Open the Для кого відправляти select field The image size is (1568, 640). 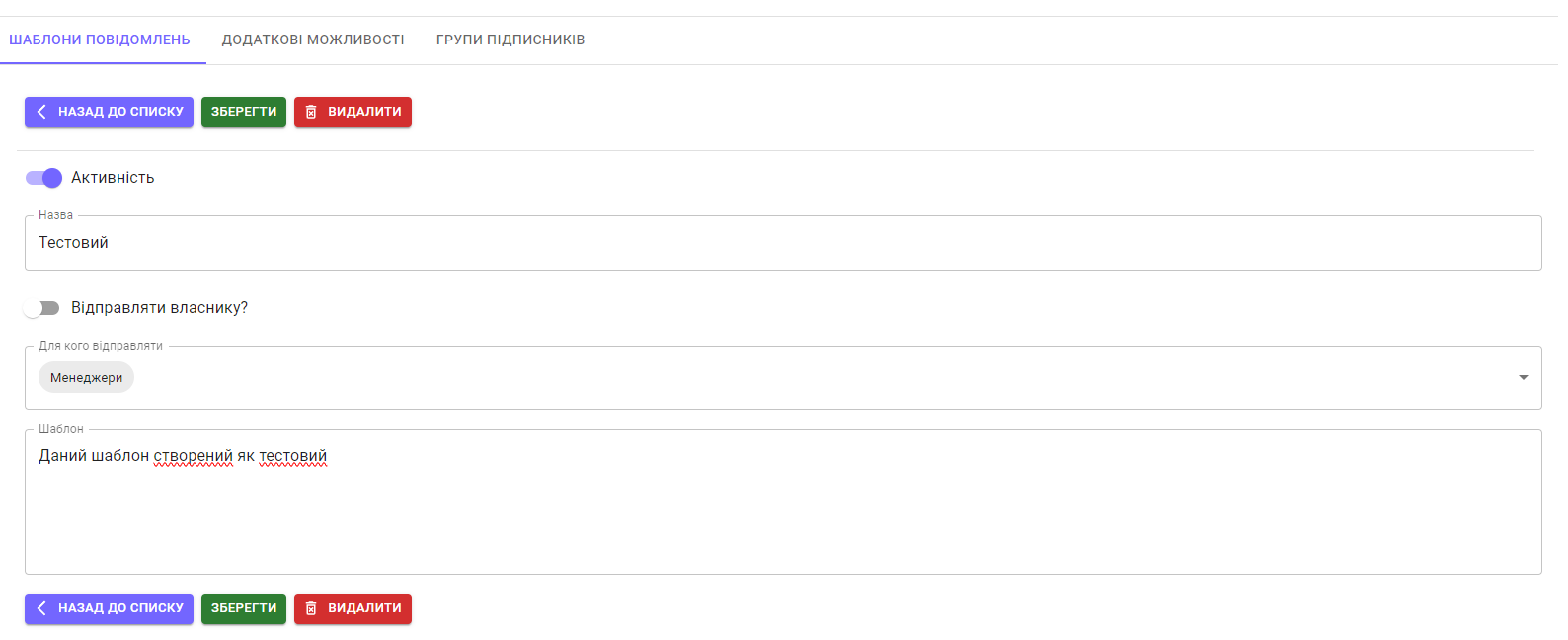pos(790,378)
